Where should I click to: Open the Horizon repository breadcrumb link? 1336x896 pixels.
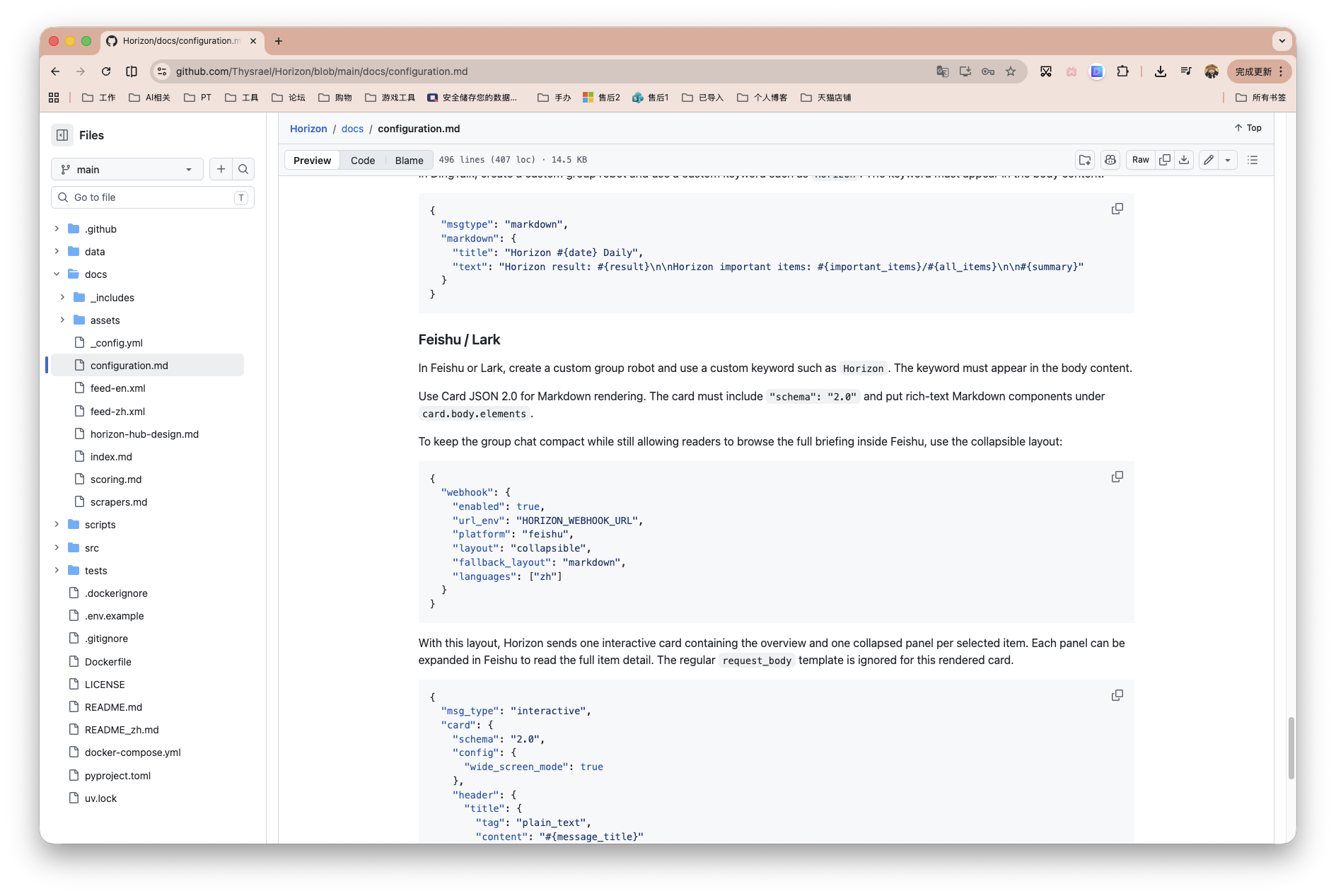coord(308,129)
